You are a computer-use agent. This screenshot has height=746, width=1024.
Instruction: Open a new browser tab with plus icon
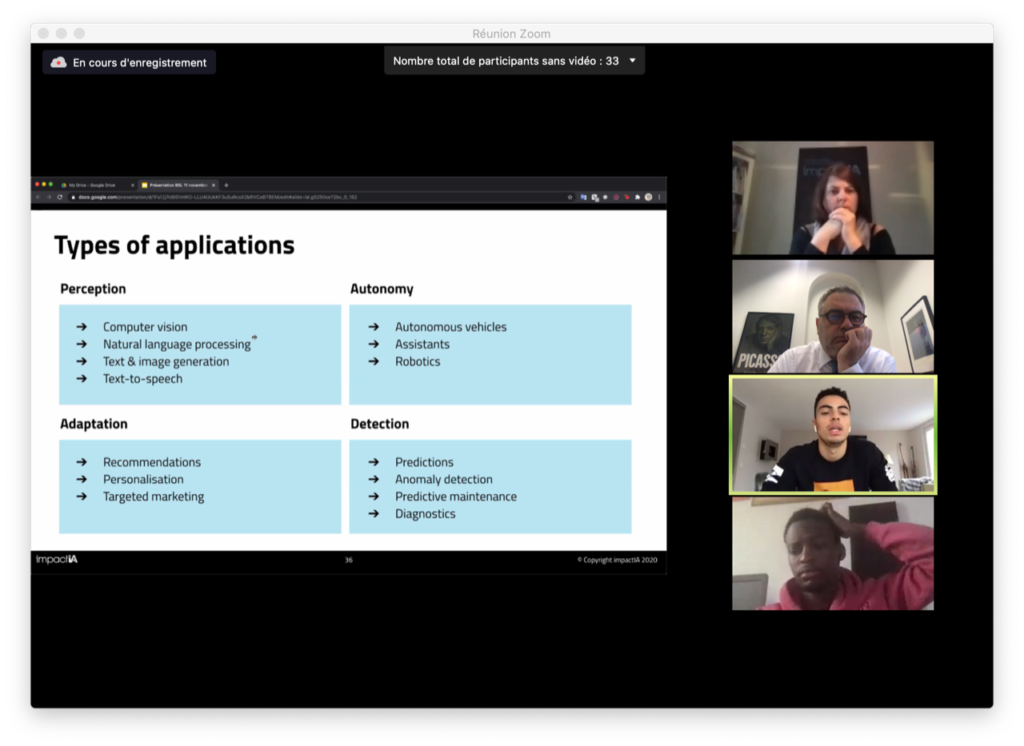tap(226, 185)
